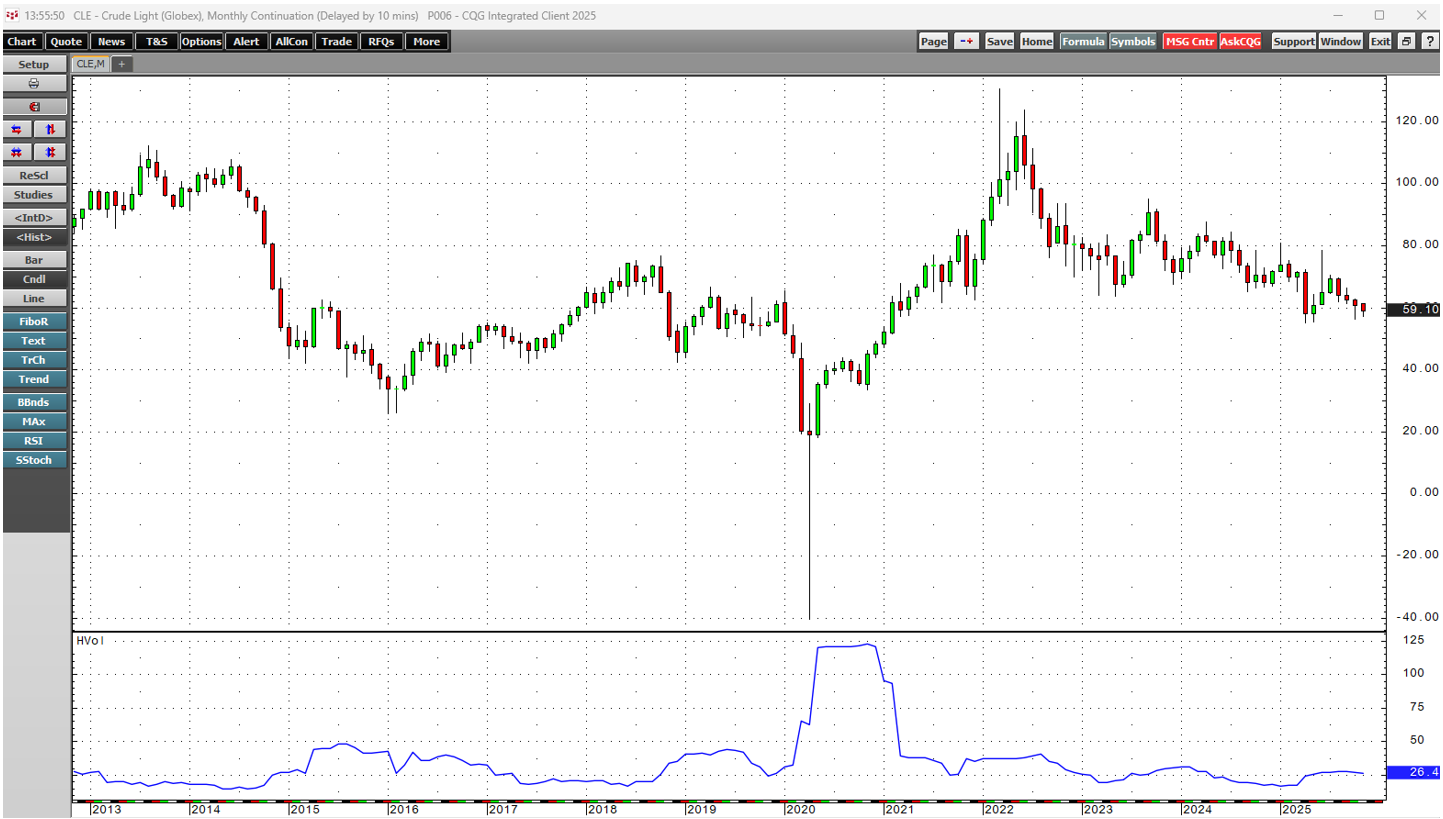Image resolution: width=1443 pixels, height=819 pixels.
Task: Switch chart type to Bar
Action: pyautogui.click(x=34, y=260)
